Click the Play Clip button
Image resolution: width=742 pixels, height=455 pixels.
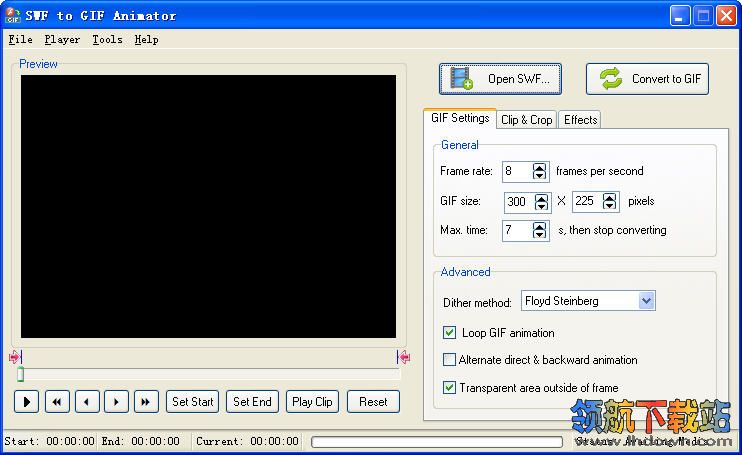(312, 402)
